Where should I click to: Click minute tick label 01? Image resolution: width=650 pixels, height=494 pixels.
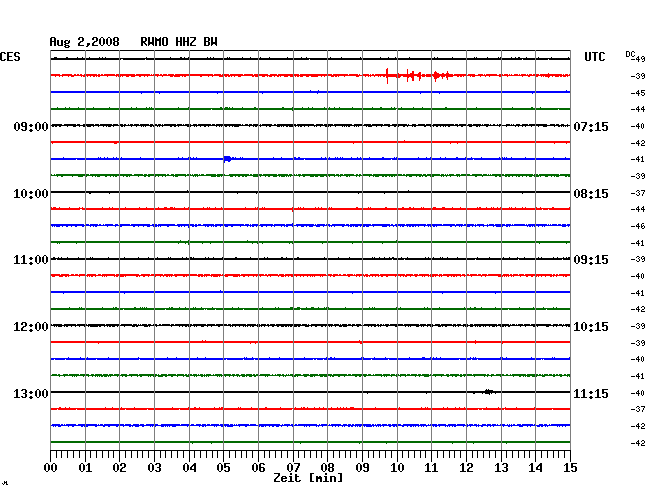tap(85, 467)
